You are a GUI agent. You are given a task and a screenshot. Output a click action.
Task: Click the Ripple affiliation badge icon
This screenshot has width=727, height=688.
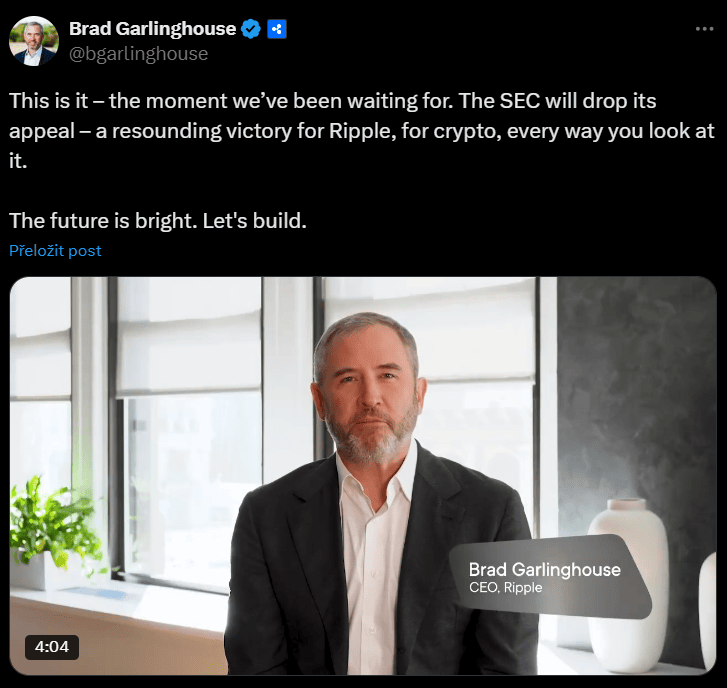pyautogui.click(x=277, y=29)
